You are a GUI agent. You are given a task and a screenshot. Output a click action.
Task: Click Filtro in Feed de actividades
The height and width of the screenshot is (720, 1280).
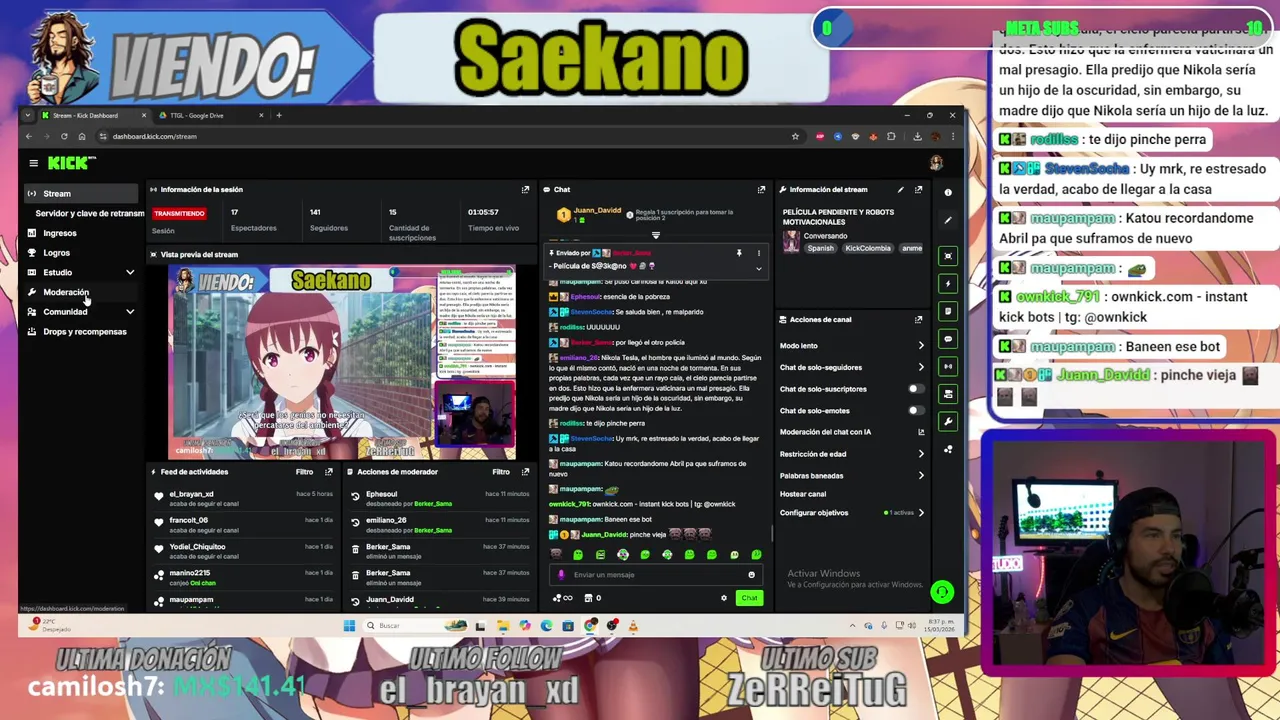(x=304, y=472)
